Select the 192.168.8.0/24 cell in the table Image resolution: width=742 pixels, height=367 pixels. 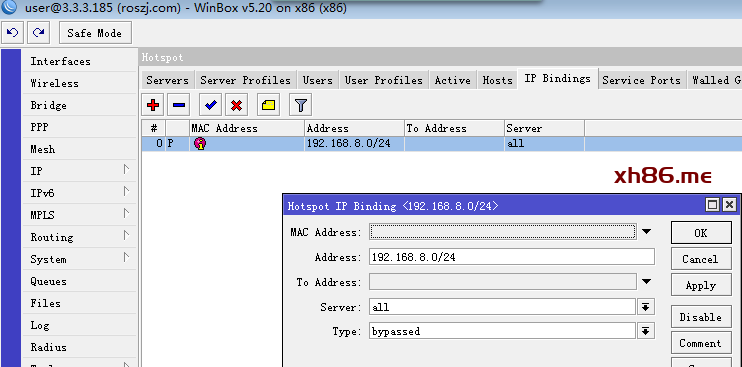click(x=354, y=143)
